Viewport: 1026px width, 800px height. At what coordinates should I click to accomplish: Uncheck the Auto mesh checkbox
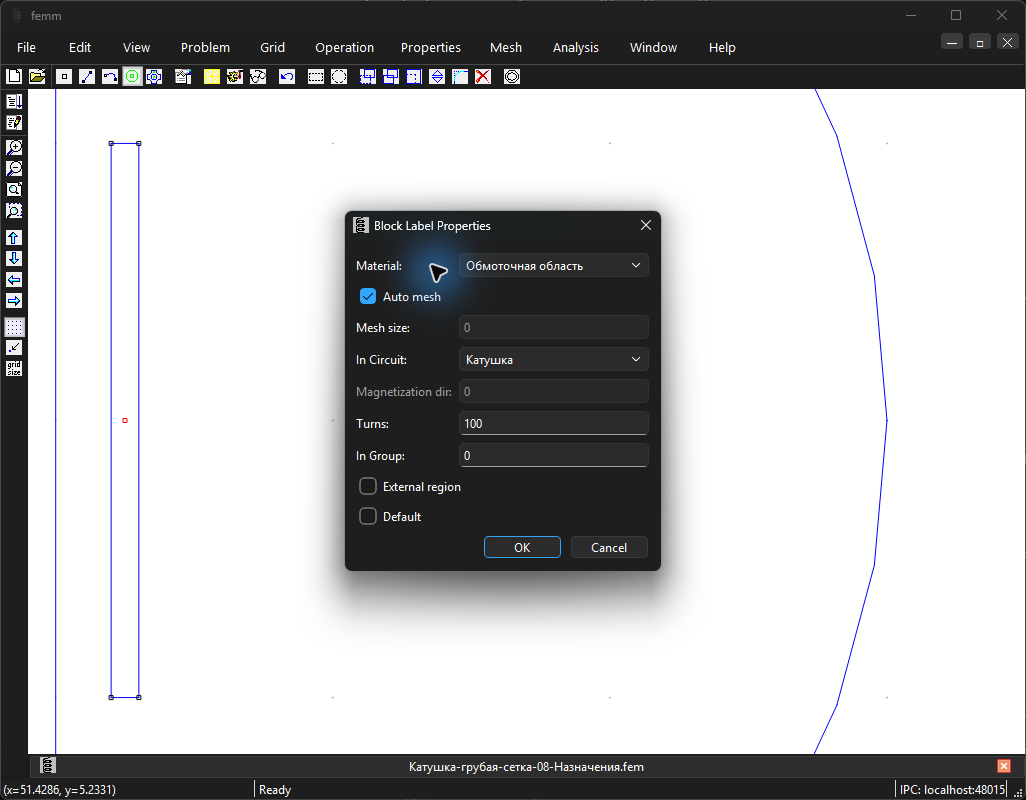(x=368, y=296)
